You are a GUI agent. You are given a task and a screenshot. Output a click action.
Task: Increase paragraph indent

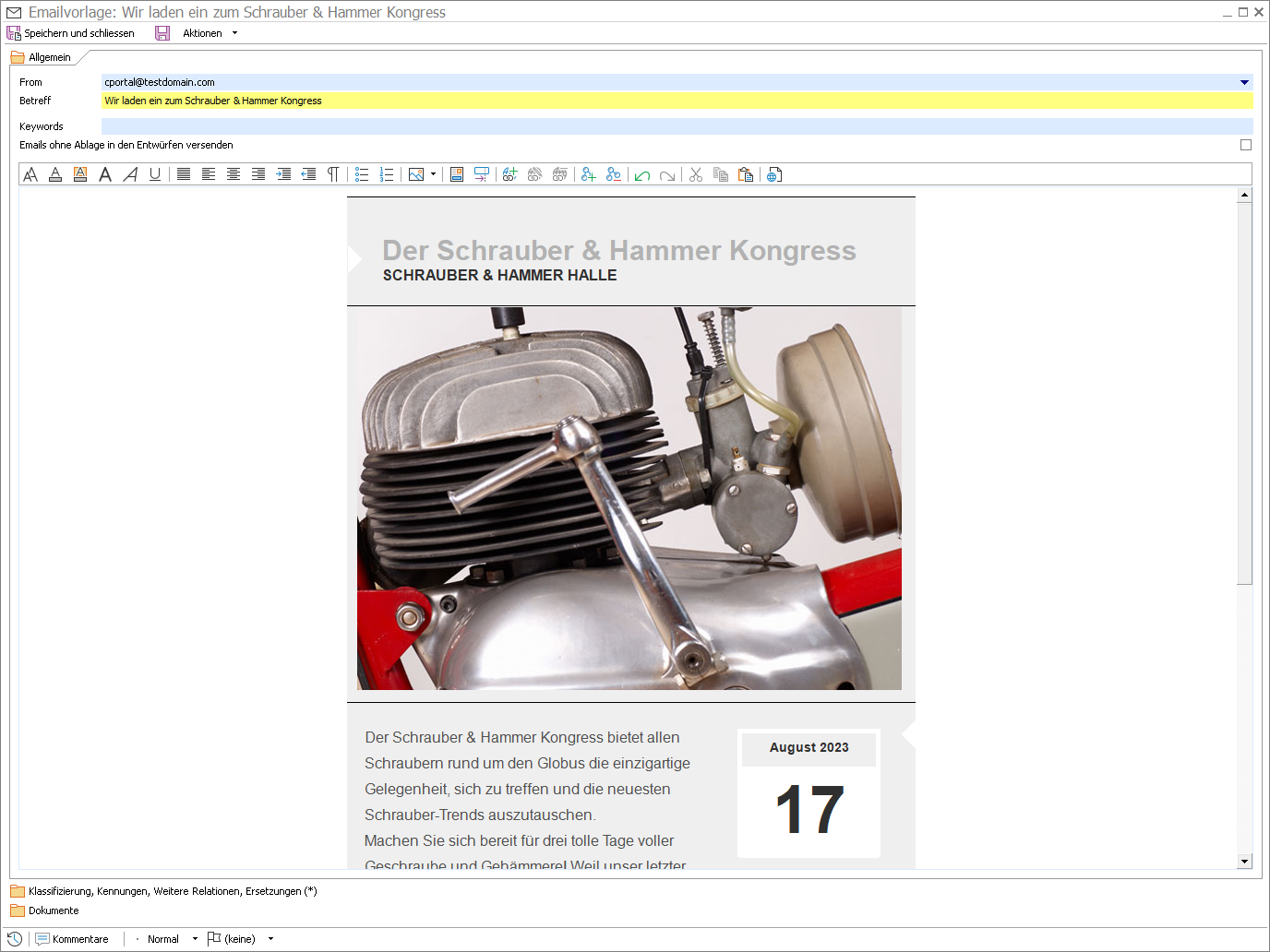coord(283,174)
